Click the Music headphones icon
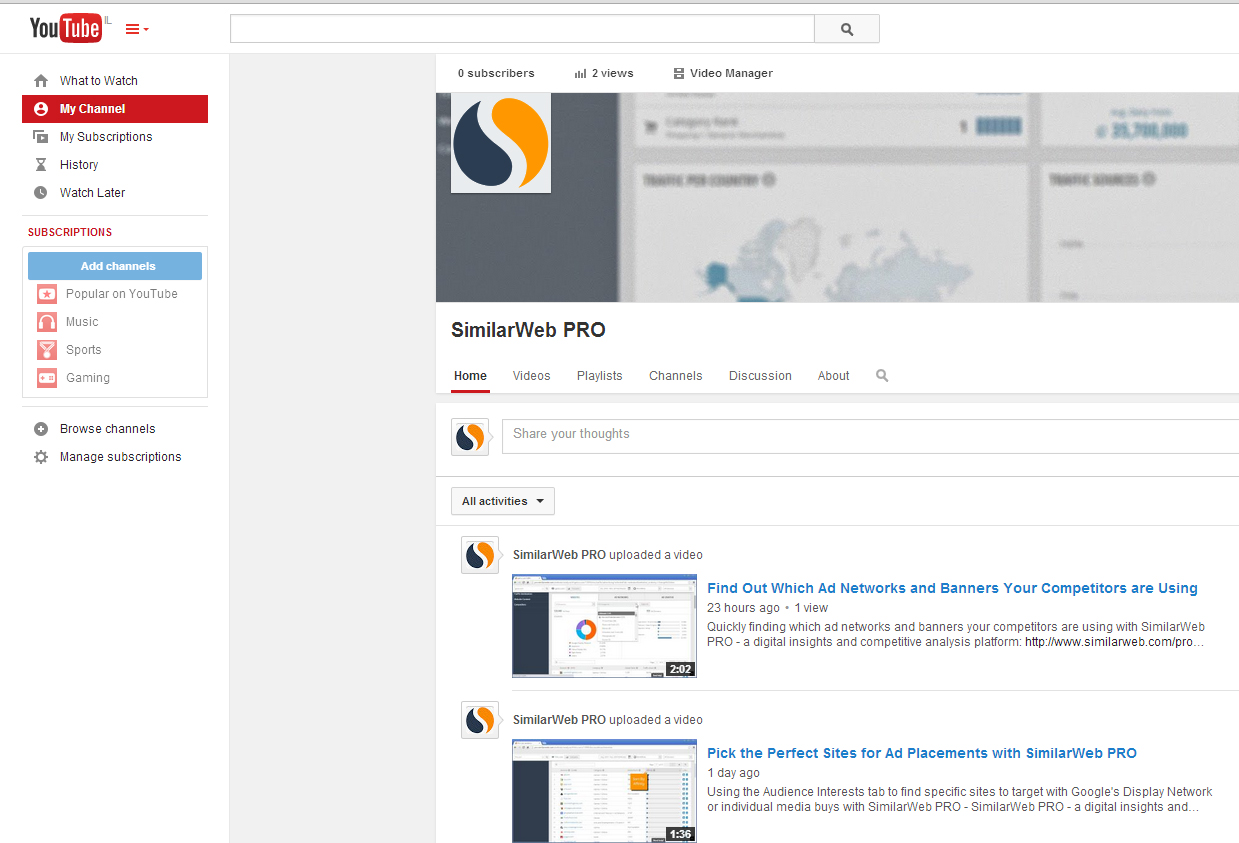The image size is (1239, 843). [x=47, y=322]
